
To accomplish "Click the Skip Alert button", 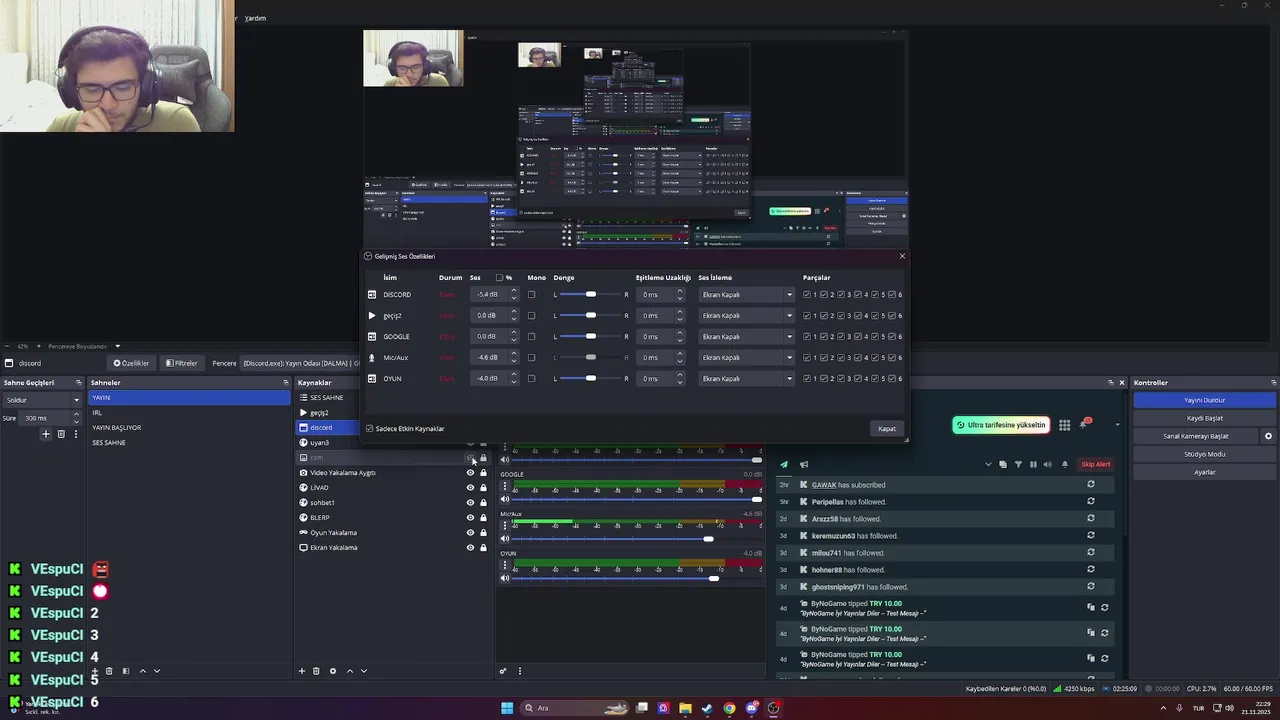I will pos(1096,464).
